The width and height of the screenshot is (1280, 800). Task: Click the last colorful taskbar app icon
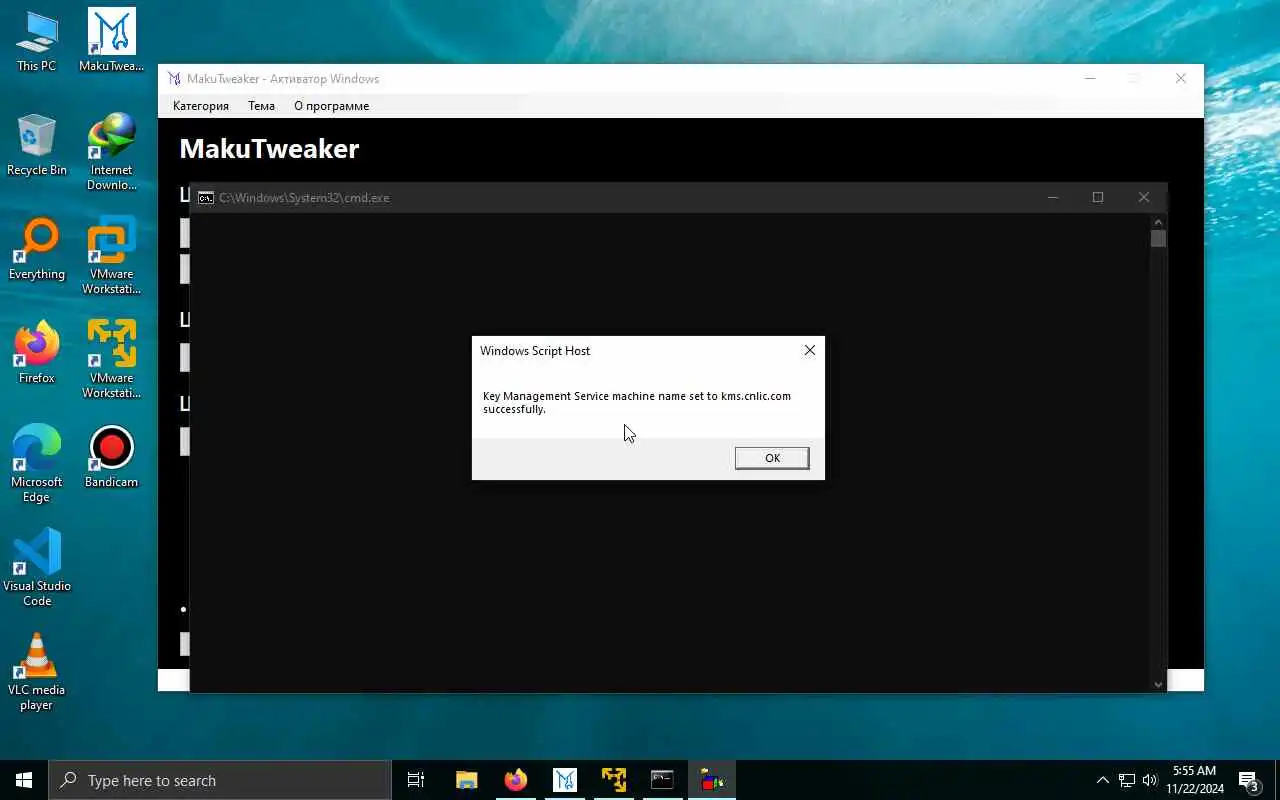[711, 780]
